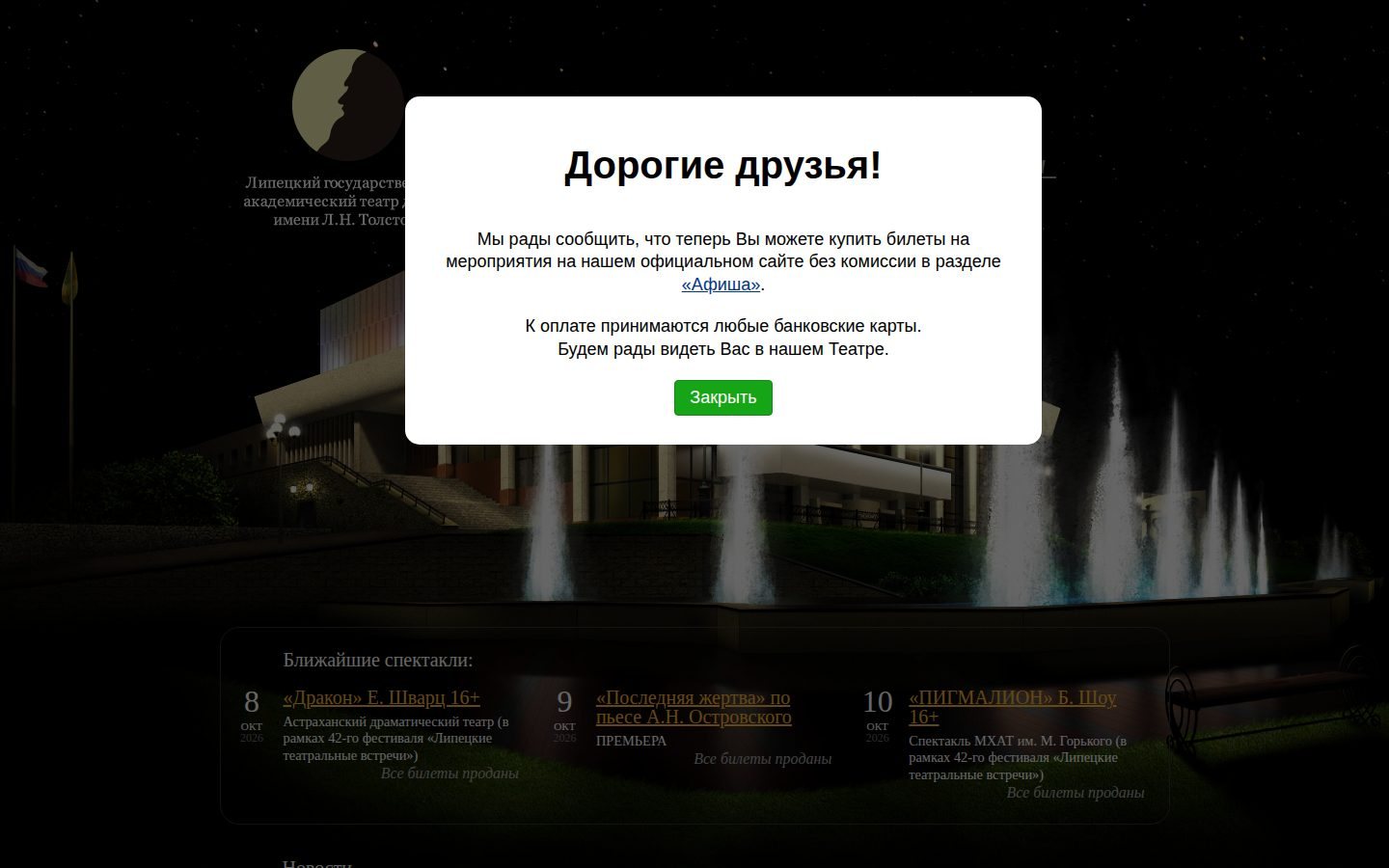Viewport: 1389px width, 868px height.
Task: Click the date 9 окт 2026
Action: click(x=564, y=715)
